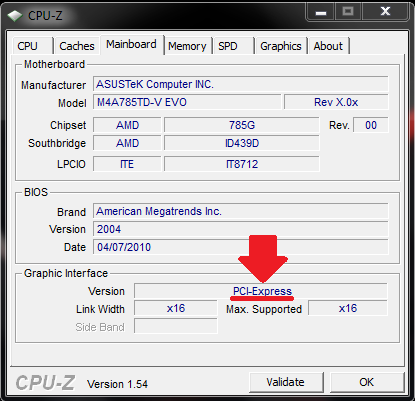Select the model value M4A785TD-V EVO

pos(187,102)
